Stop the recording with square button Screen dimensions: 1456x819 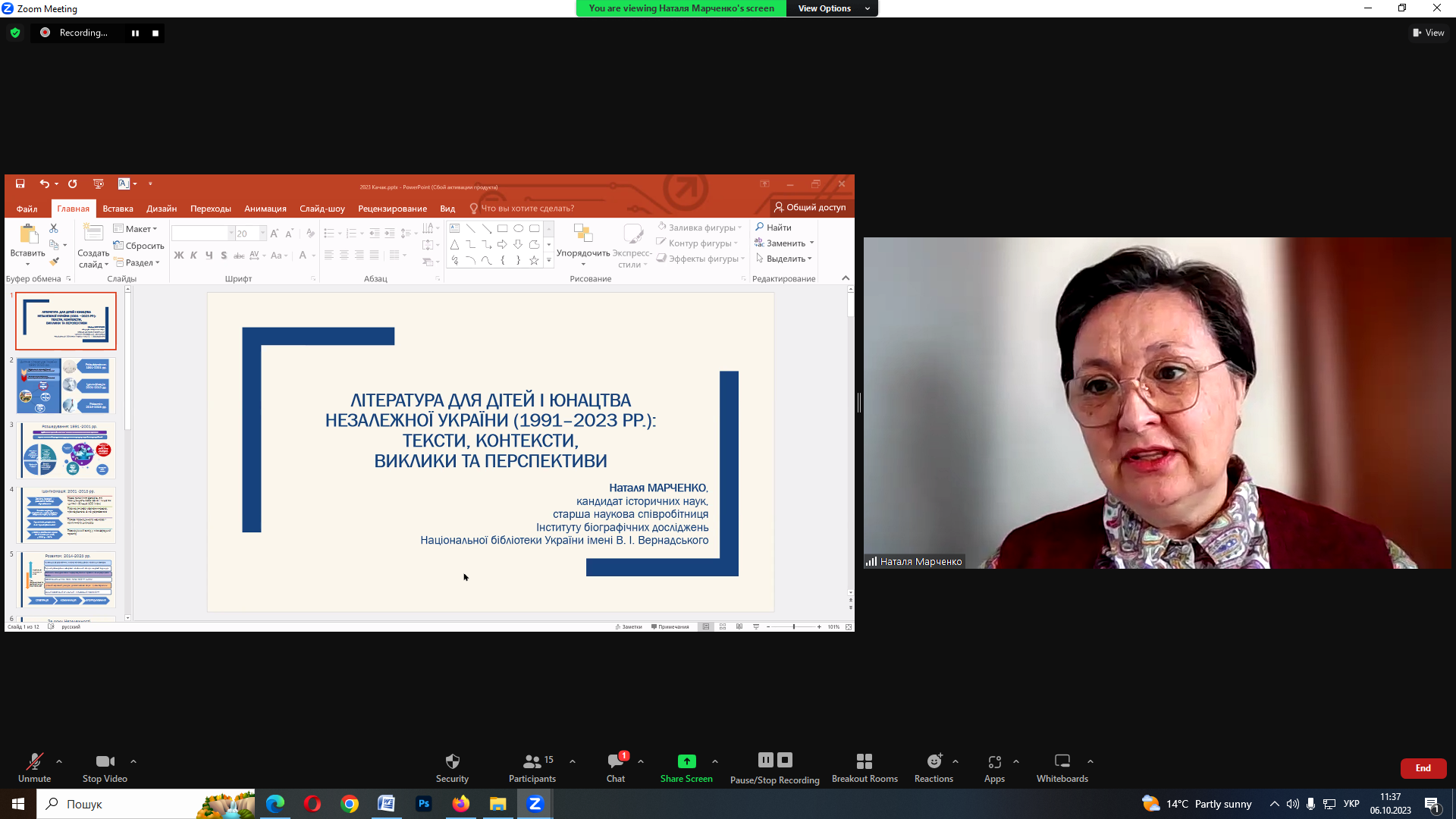155,33
